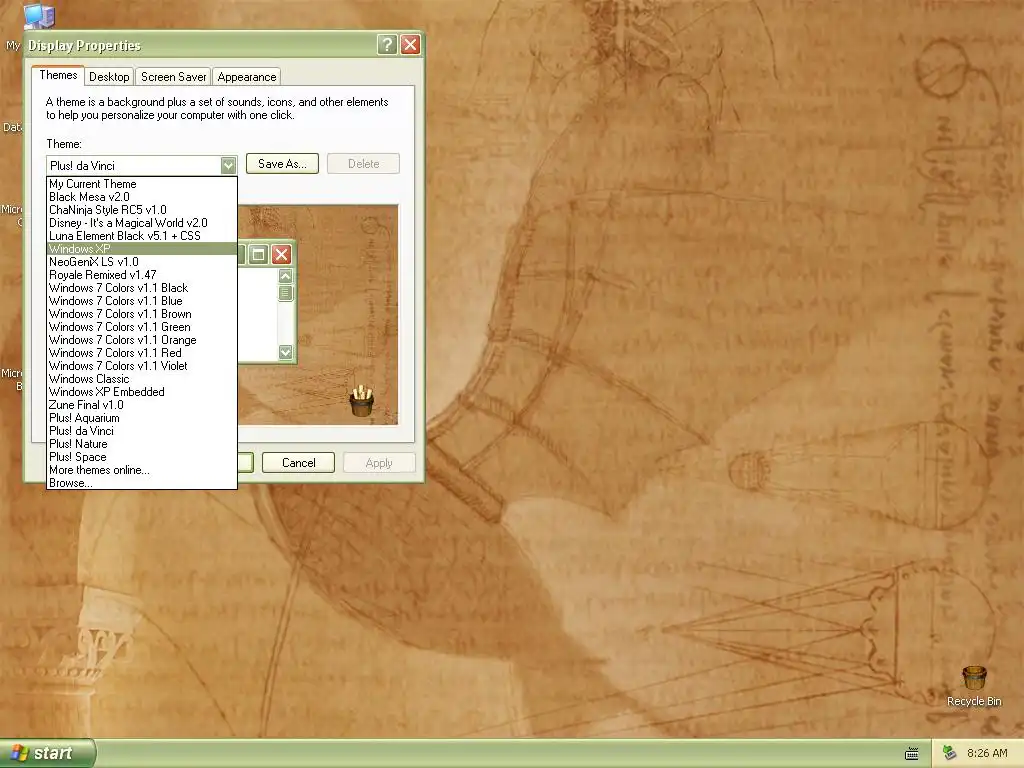Select Windows 7 Colors v1.1 Black
This screenshot has width=1024, height=768.
[142, 288]
